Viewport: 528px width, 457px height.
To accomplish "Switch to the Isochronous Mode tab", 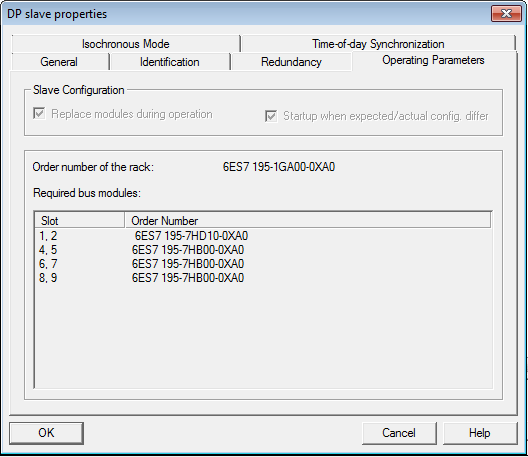I will click(x=126, y=44).
